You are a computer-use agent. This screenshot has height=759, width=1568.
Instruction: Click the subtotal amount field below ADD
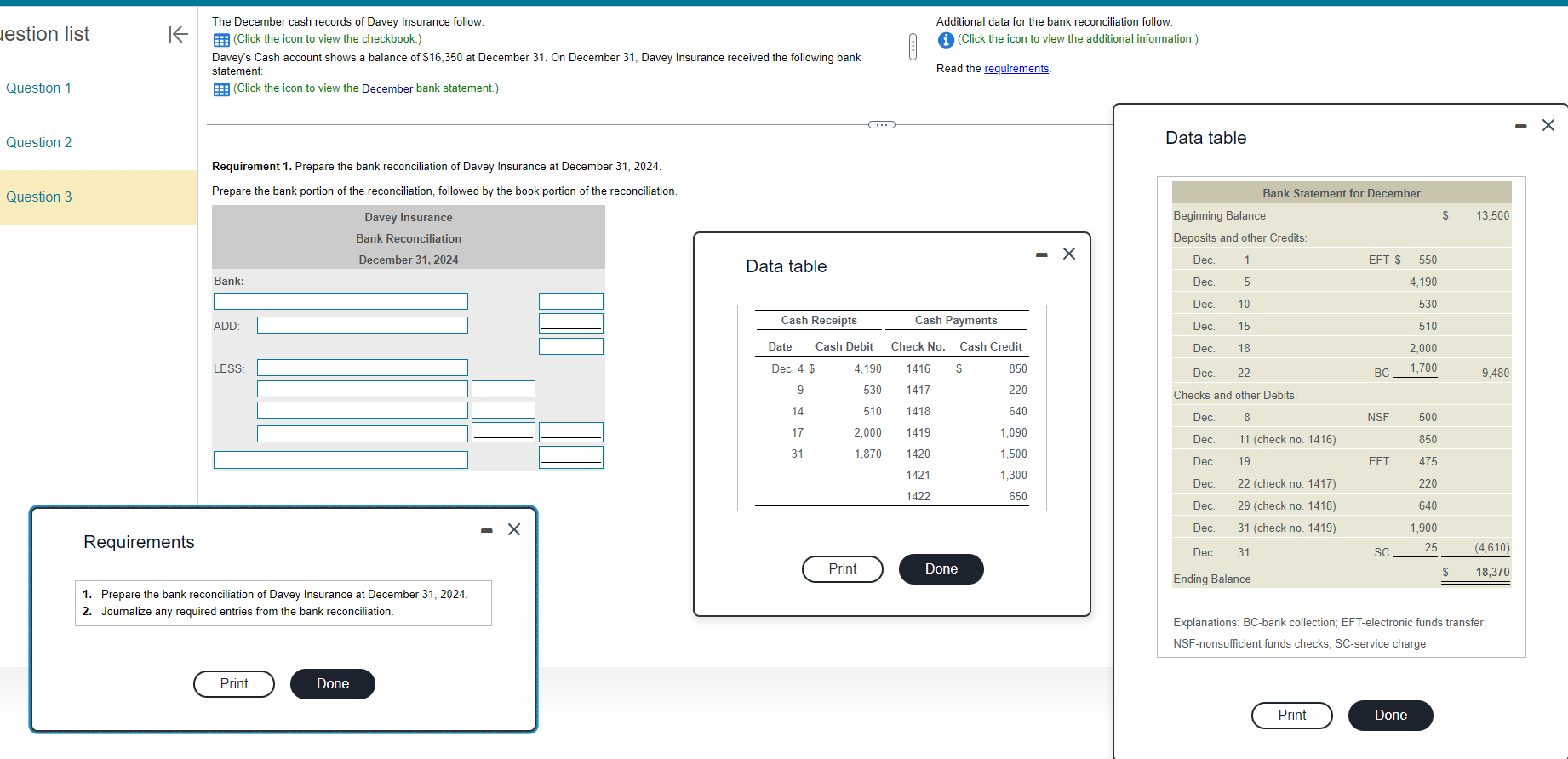coord(571,346)
